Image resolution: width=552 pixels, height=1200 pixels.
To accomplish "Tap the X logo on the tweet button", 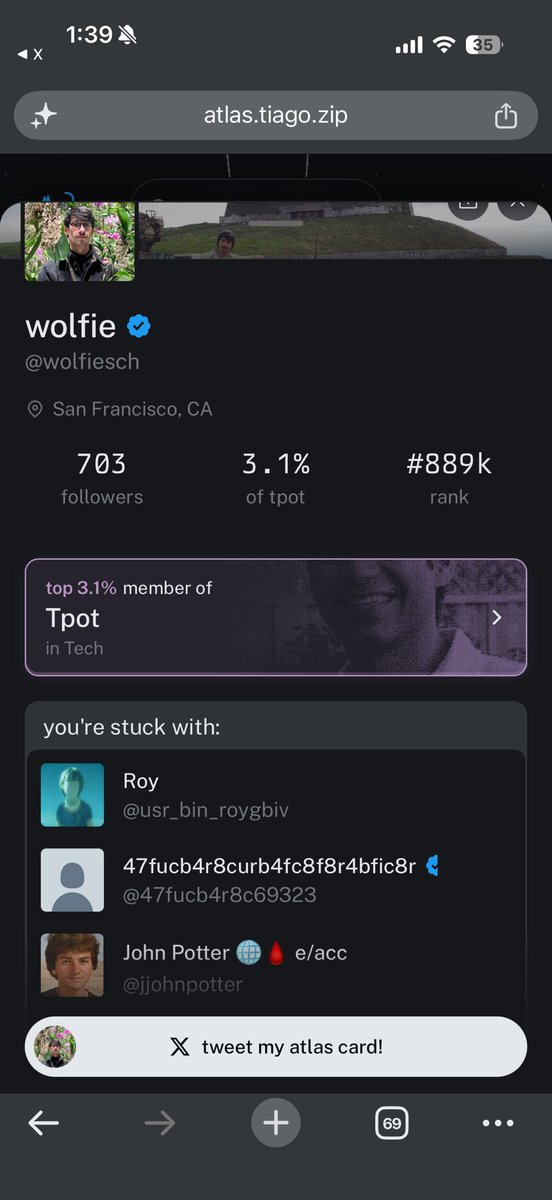I will coord(179,1047).
